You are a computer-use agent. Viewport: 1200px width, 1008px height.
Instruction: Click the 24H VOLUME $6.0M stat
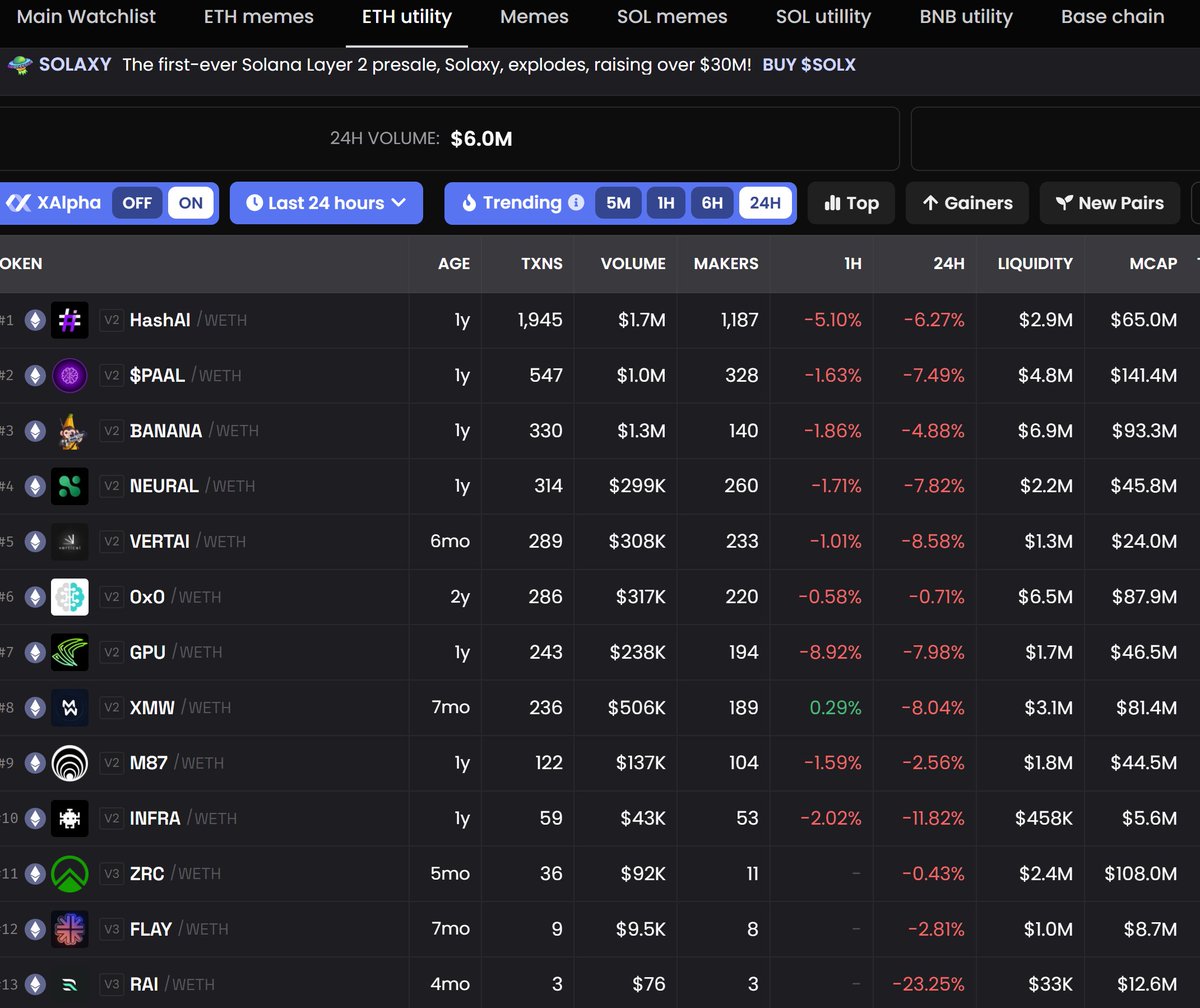pyautogui.click(x=421, y=139)
